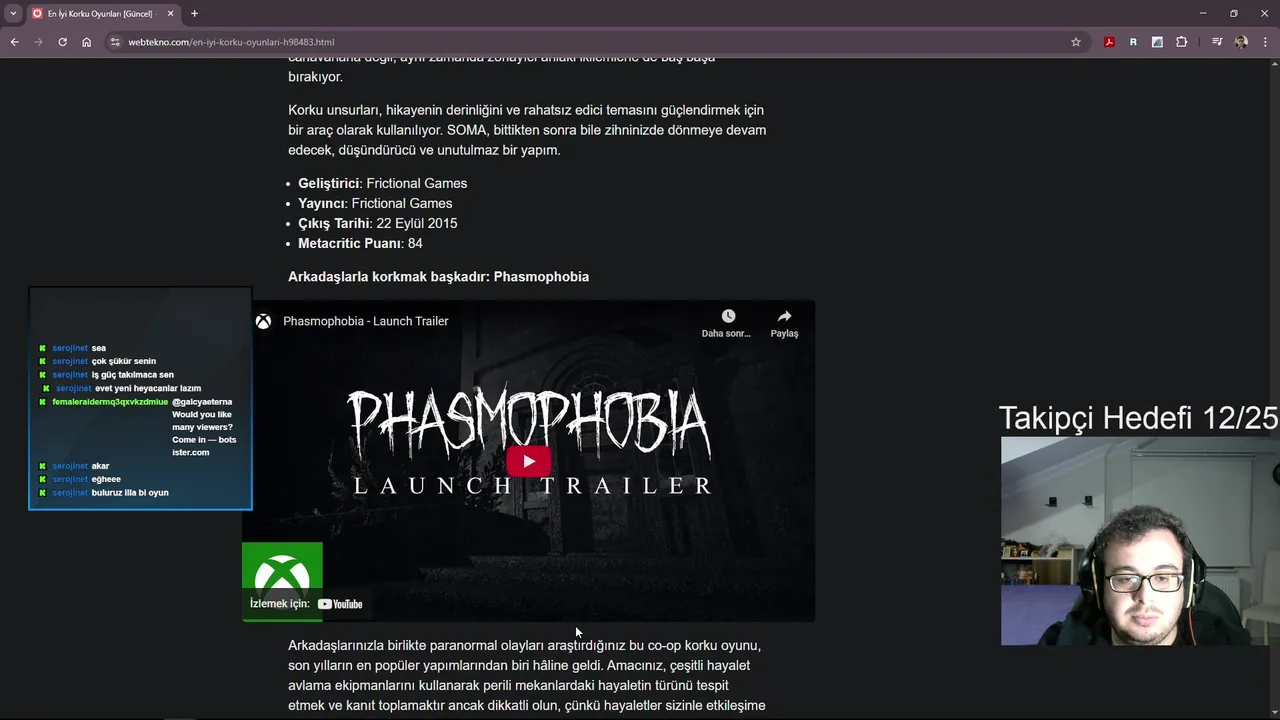Open the Chrome profile avatar

(1241, 42)
